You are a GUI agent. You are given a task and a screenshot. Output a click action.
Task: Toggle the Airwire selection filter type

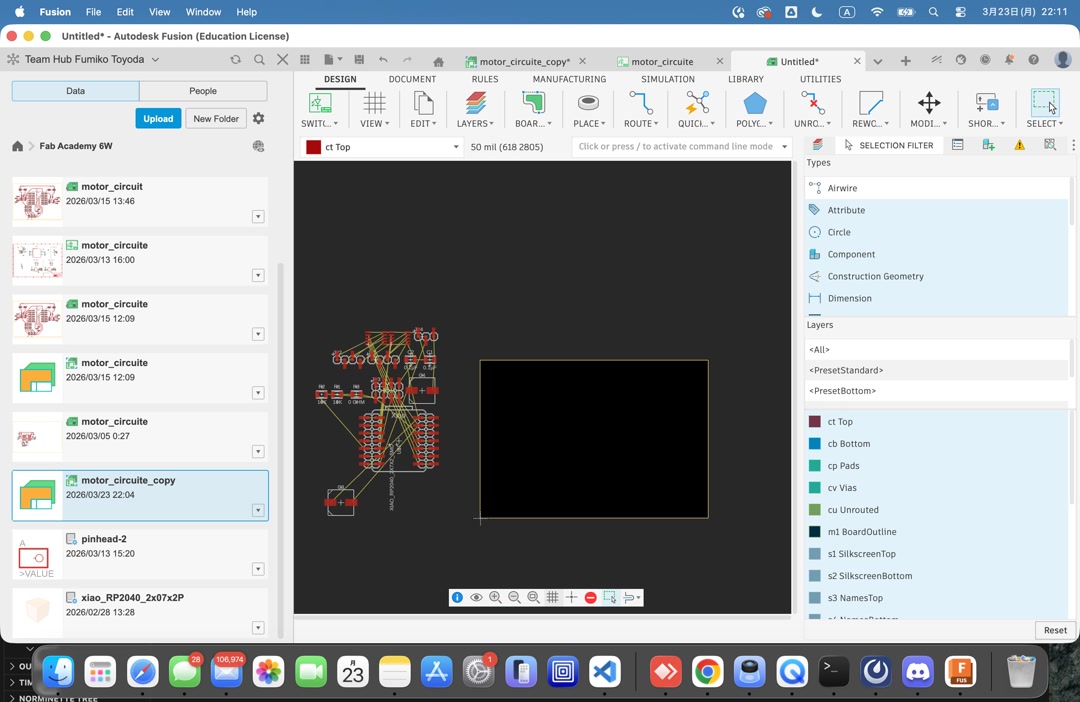point(842,188)
